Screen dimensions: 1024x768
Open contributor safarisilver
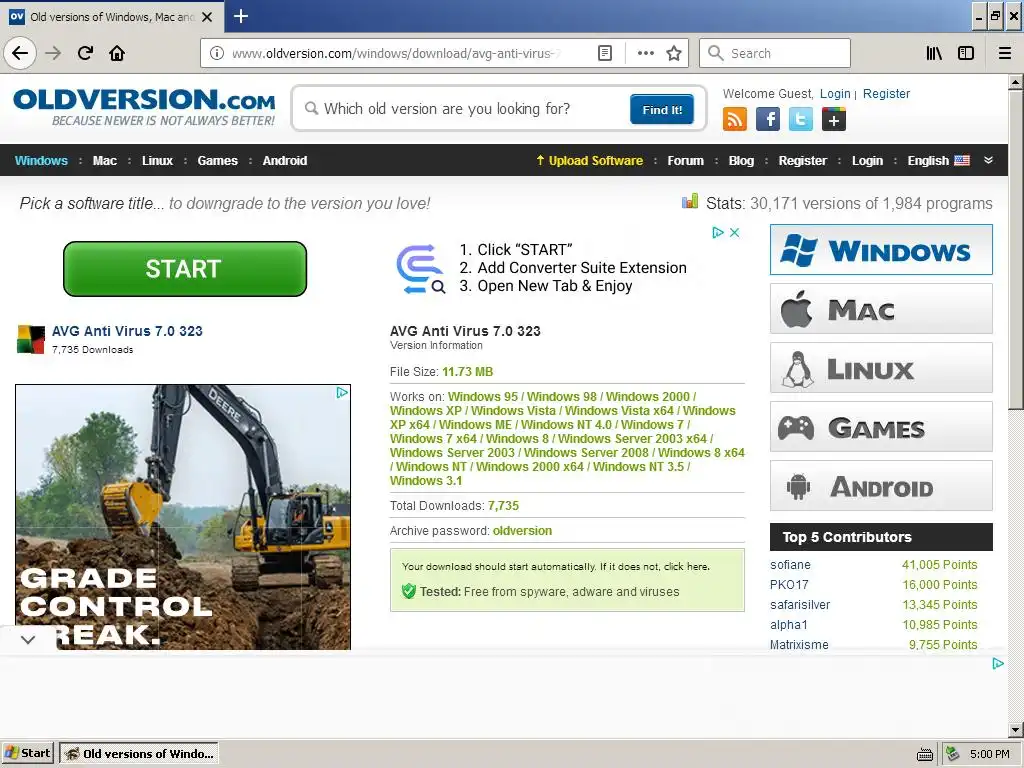(x=800, y=605)
